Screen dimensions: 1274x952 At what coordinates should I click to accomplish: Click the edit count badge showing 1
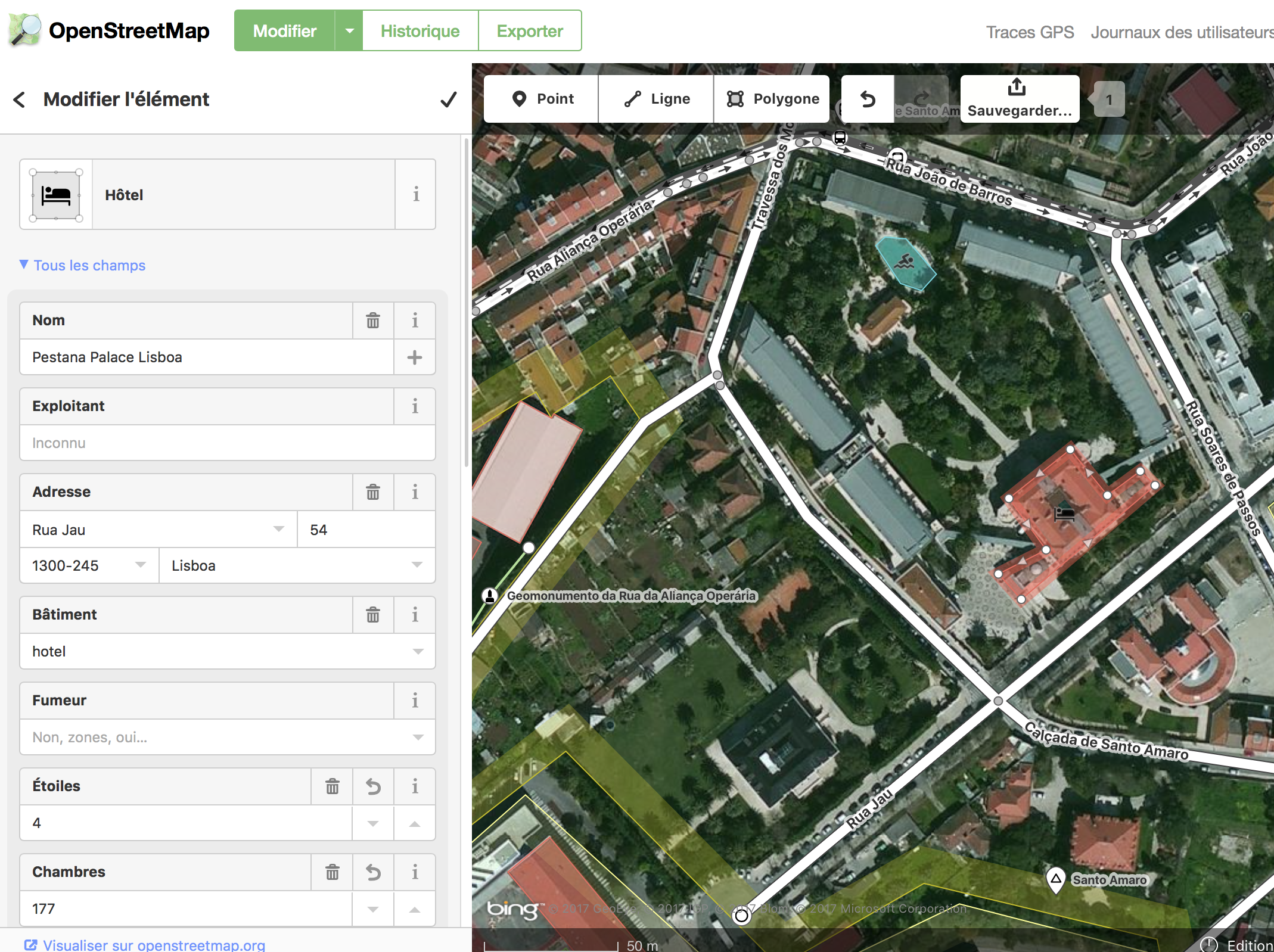1109,99
